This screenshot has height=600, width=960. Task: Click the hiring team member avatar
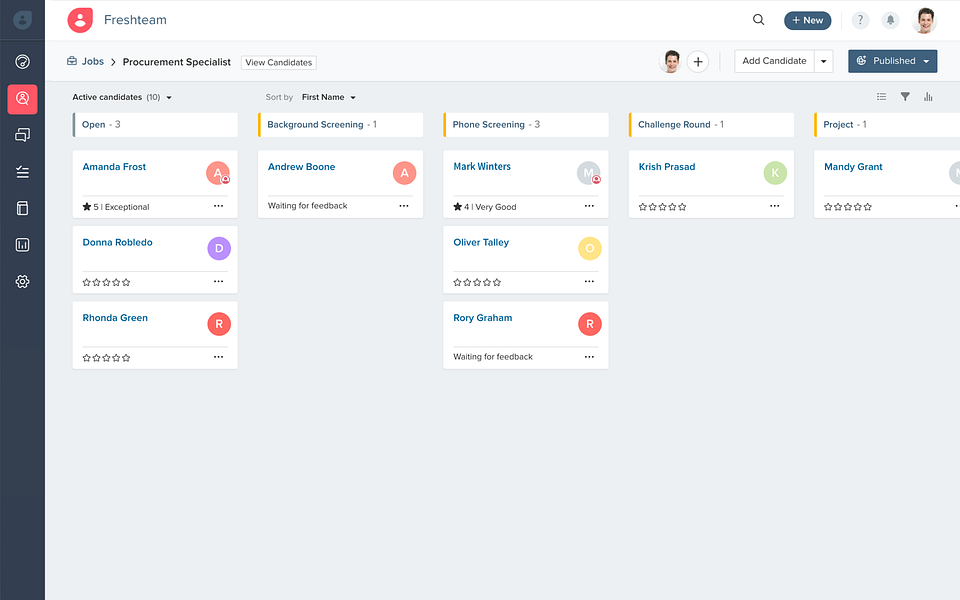(x=670, y=61)
